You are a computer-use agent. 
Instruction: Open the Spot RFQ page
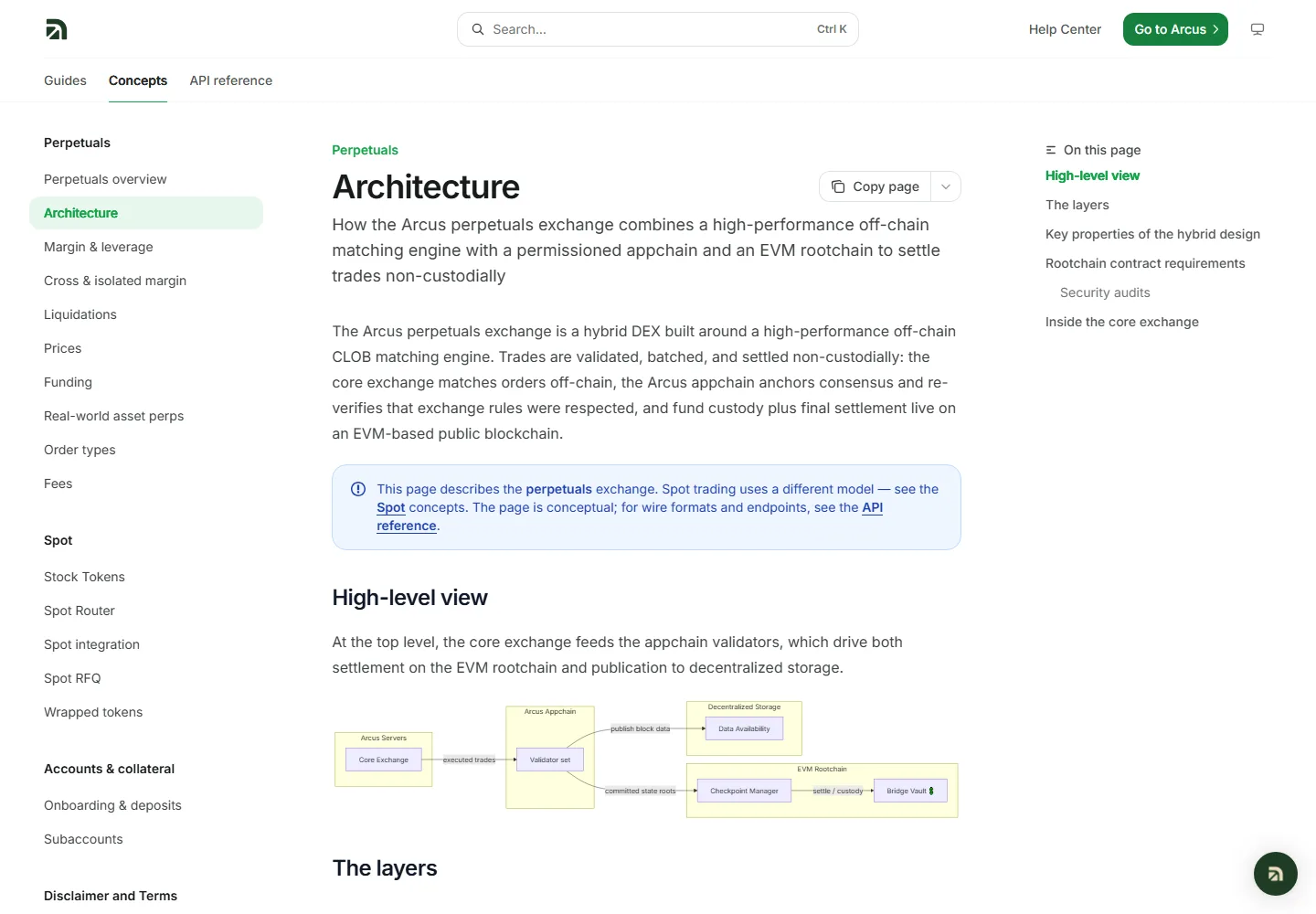[146, 678]
